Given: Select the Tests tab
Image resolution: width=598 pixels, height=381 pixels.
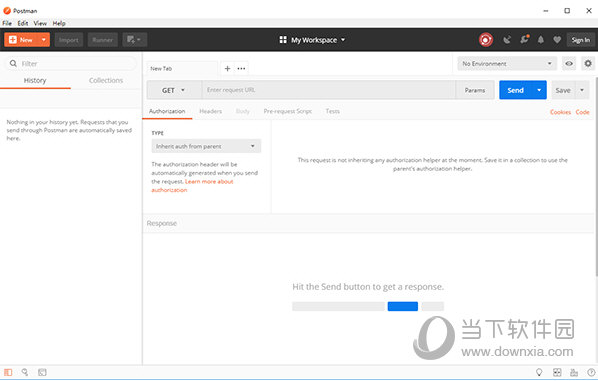Looking at the screenshot, I should (333, 111).
